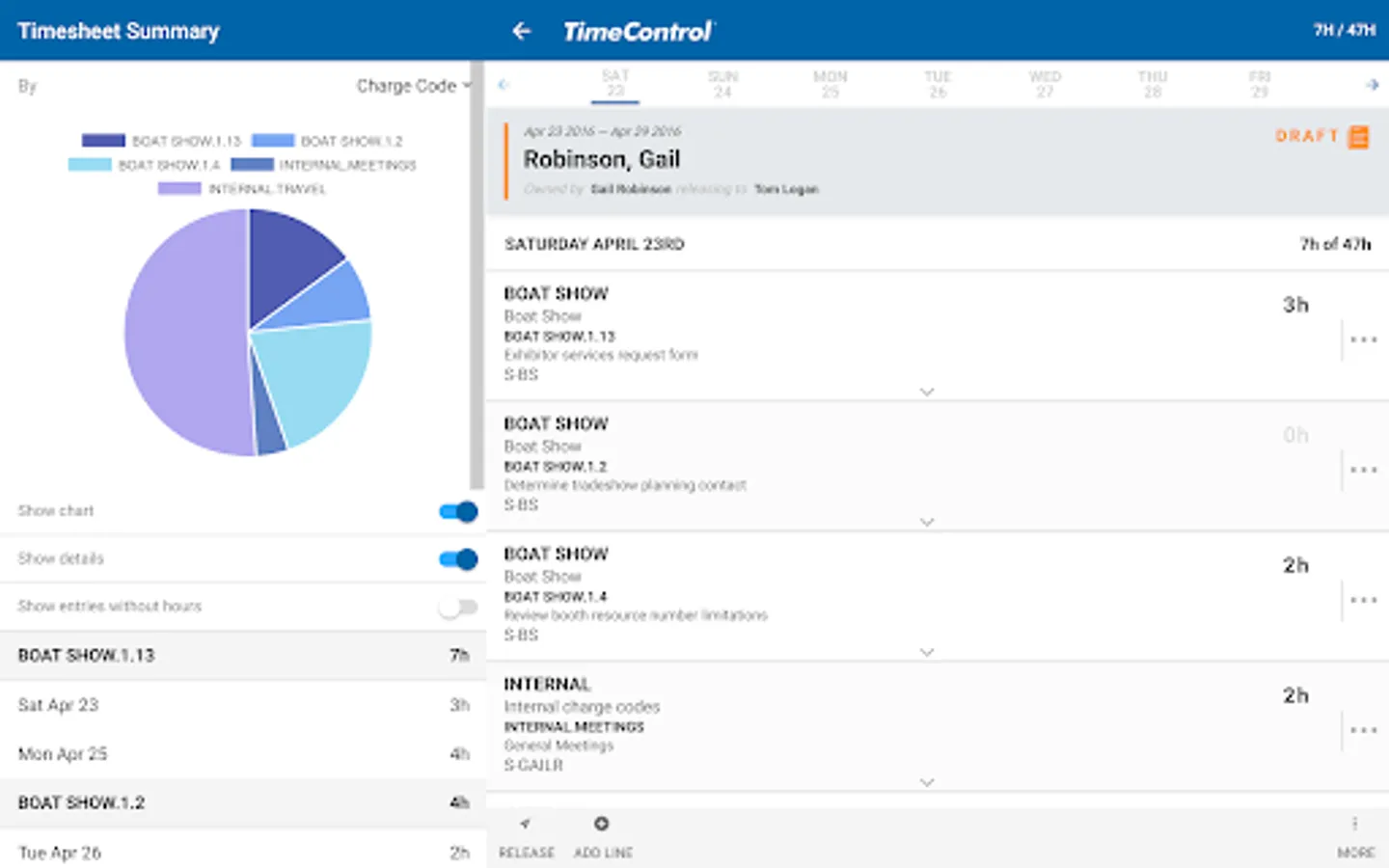Open options for INTERNAL.MEETINGS entry
The width and height of the screenshot is (1389, 868).
tap(1363, 730)
